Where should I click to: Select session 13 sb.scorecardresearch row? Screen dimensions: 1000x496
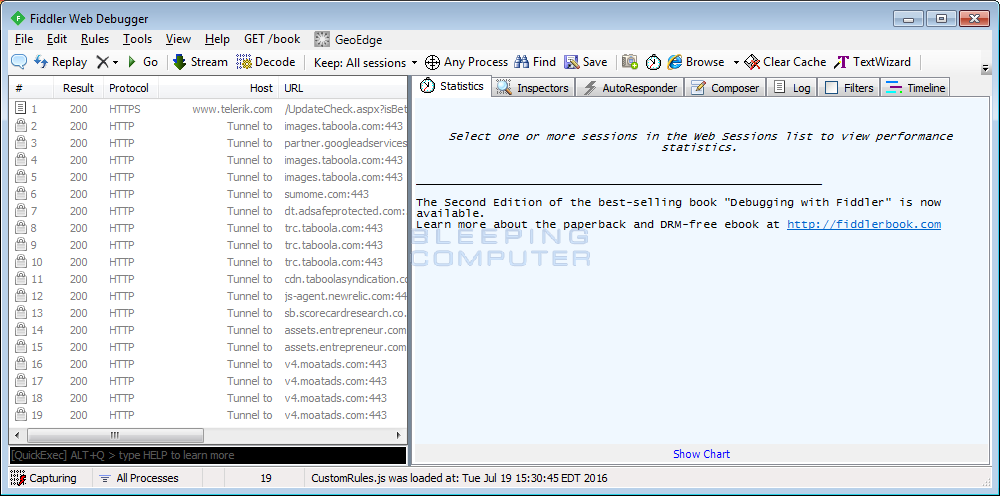click(x=208, y=313)
